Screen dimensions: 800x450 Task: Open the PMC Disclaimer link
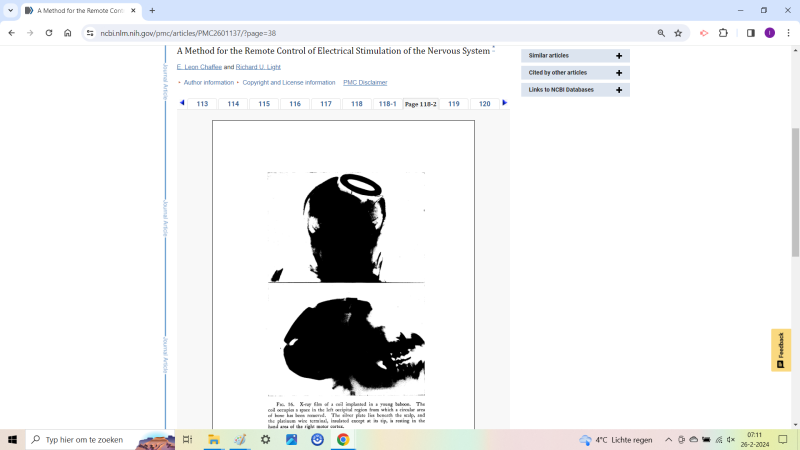[365, 83]
